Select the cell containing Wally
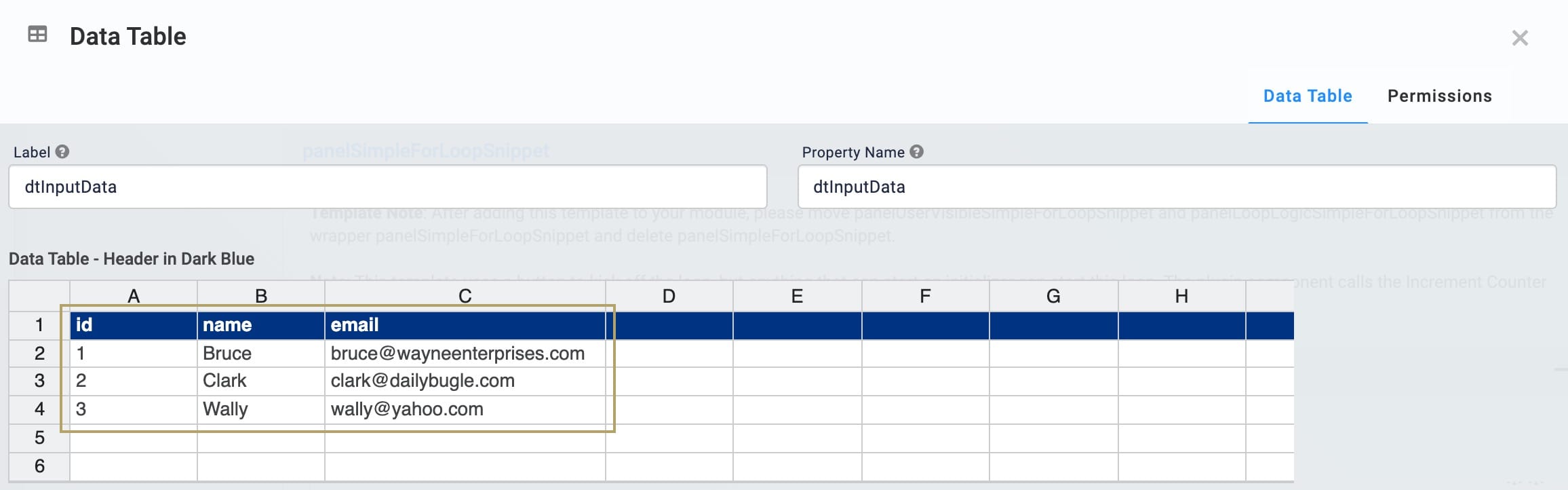This screenshot has height=490, width=1568. (261, 410)
